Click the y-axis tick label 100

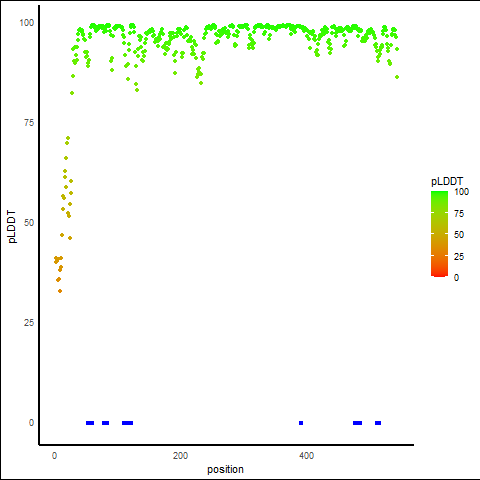(x=26, y=23)
